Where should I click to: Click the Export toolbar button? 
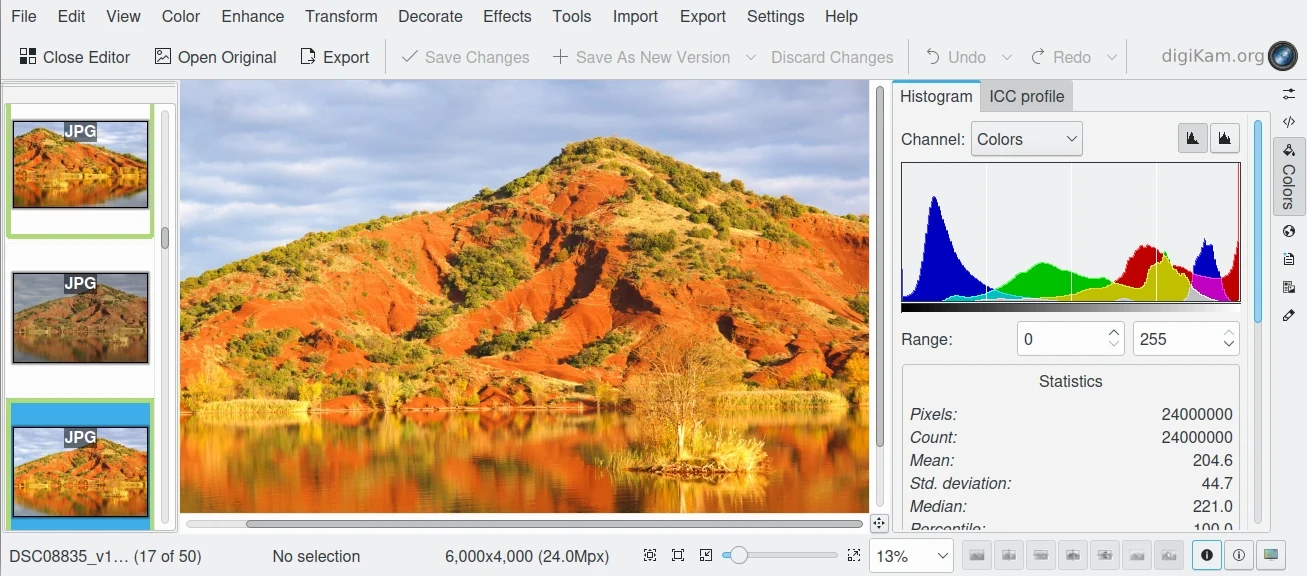tap(335, 57)
